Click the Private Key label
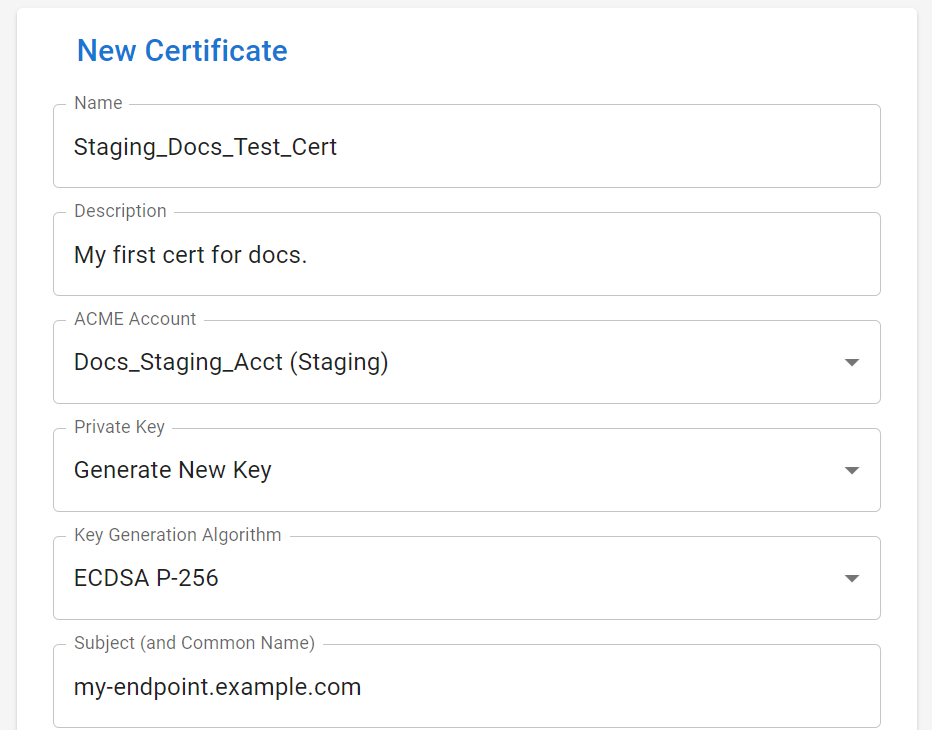 119,427
